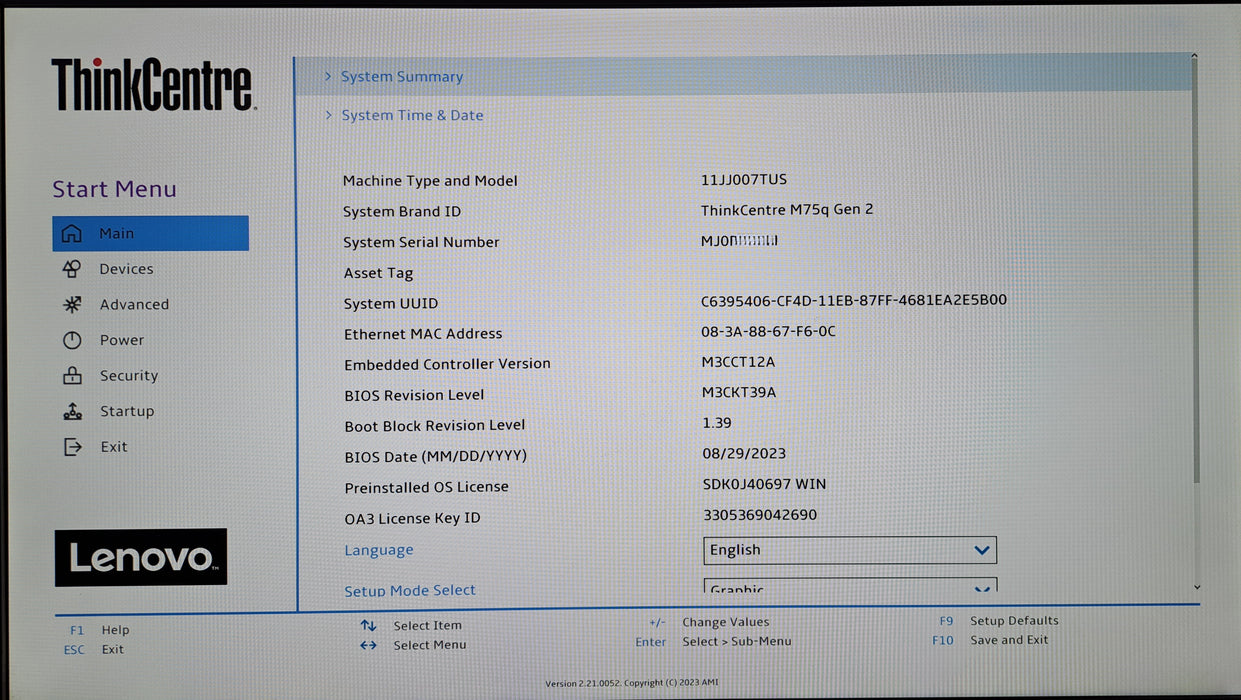
Task: Open the Main menu entry
Action: (x=150, y=233)
